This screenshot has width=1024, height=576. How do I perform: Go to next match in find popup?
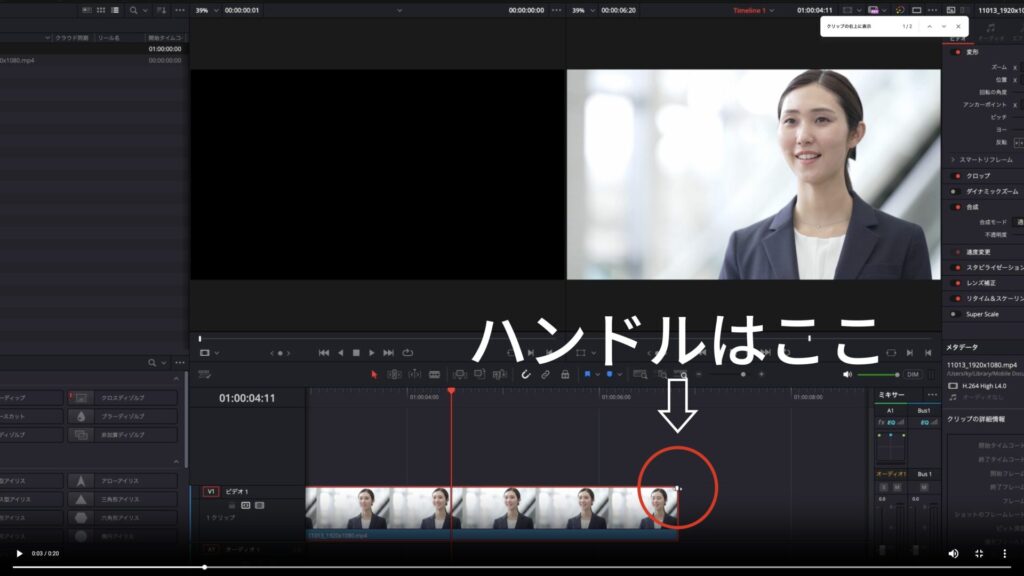tap(944, 27)
